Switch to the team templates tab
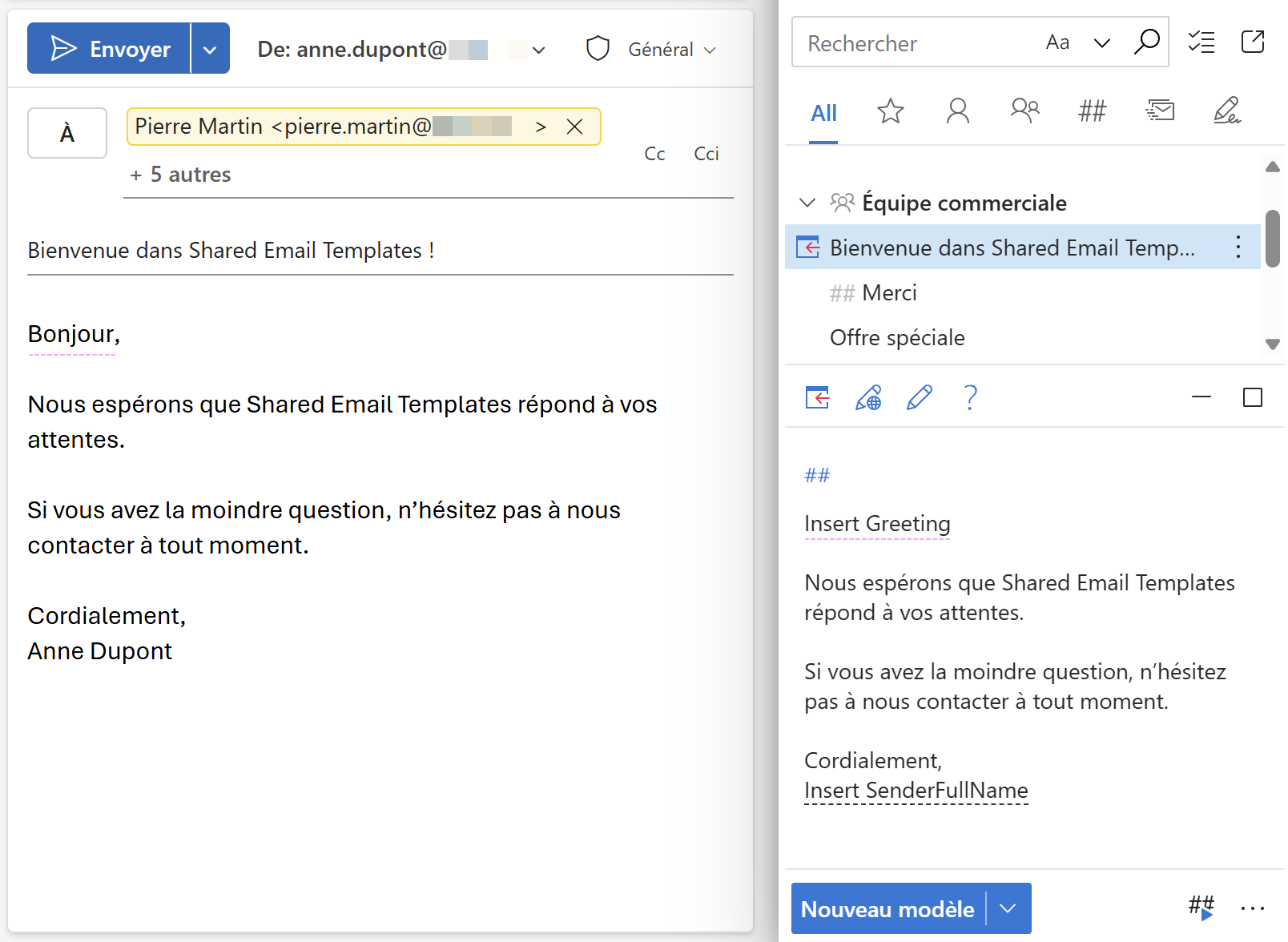The image size is (1288, 942). coord(1024,110)
